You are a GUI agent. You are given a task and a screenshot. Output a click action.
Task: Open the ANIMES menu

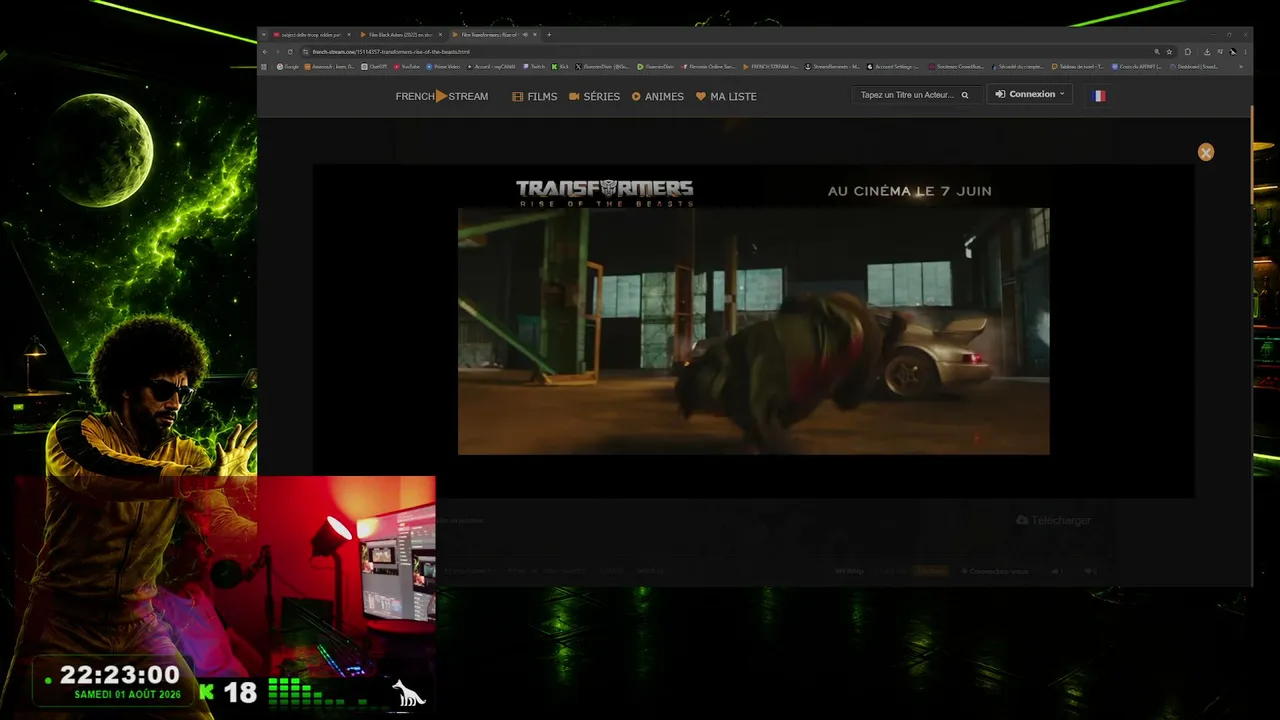658,96
